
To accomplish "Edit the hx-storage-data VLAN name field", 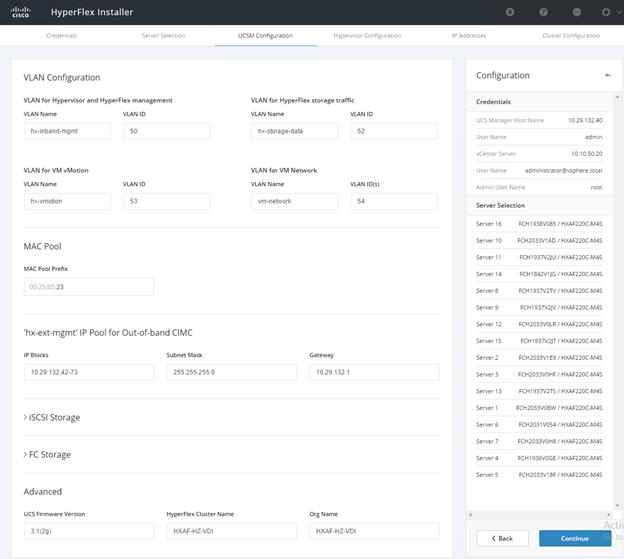I will 294,131.
